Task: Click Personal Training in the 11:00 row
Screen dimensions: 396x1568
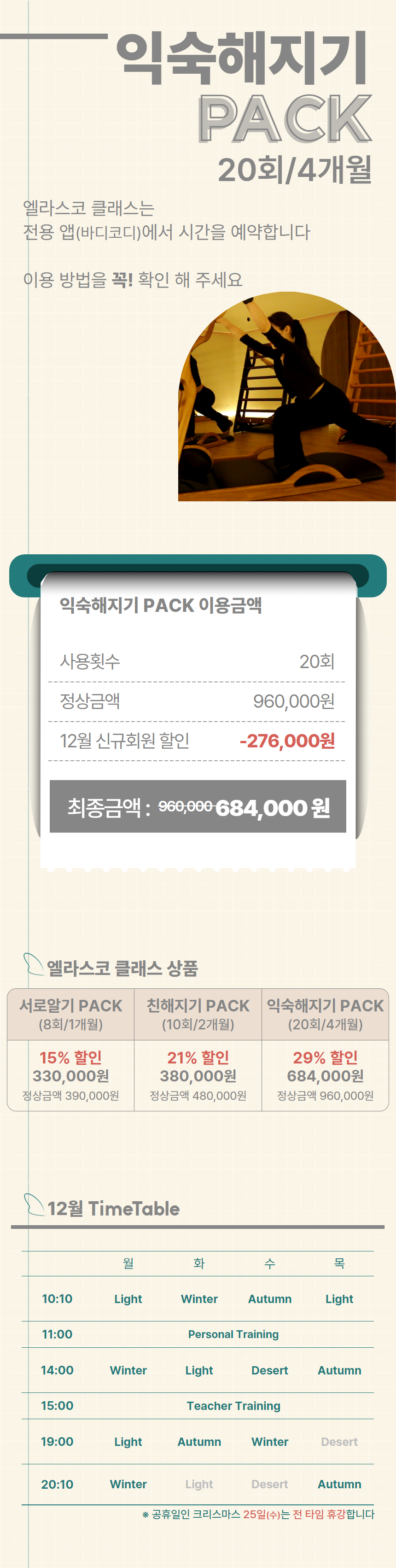Action: [x=233, y=1334]
